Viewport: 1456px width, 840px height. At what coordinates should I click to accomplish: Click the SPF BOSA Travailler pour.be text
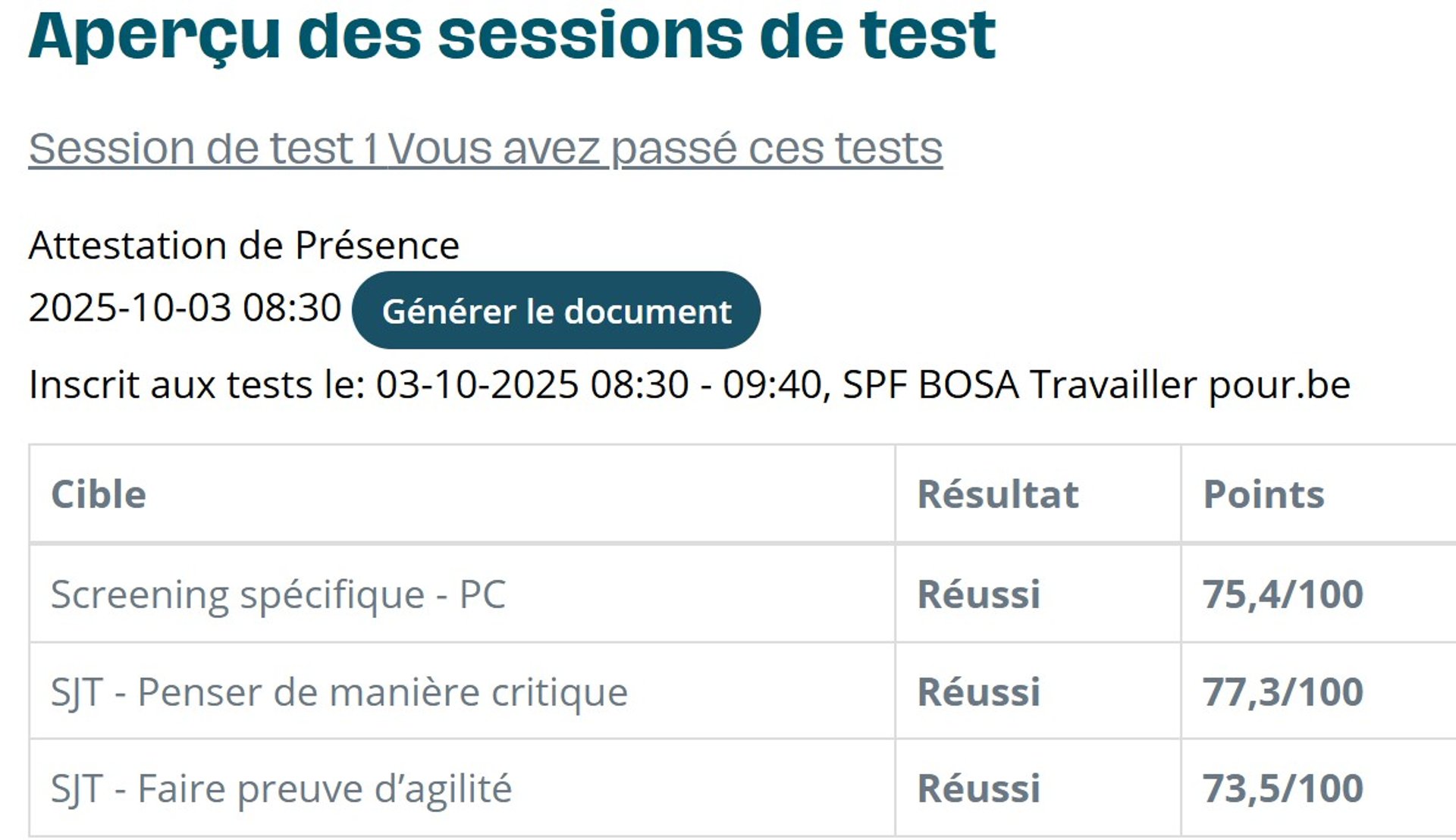tap(1097, 384)
